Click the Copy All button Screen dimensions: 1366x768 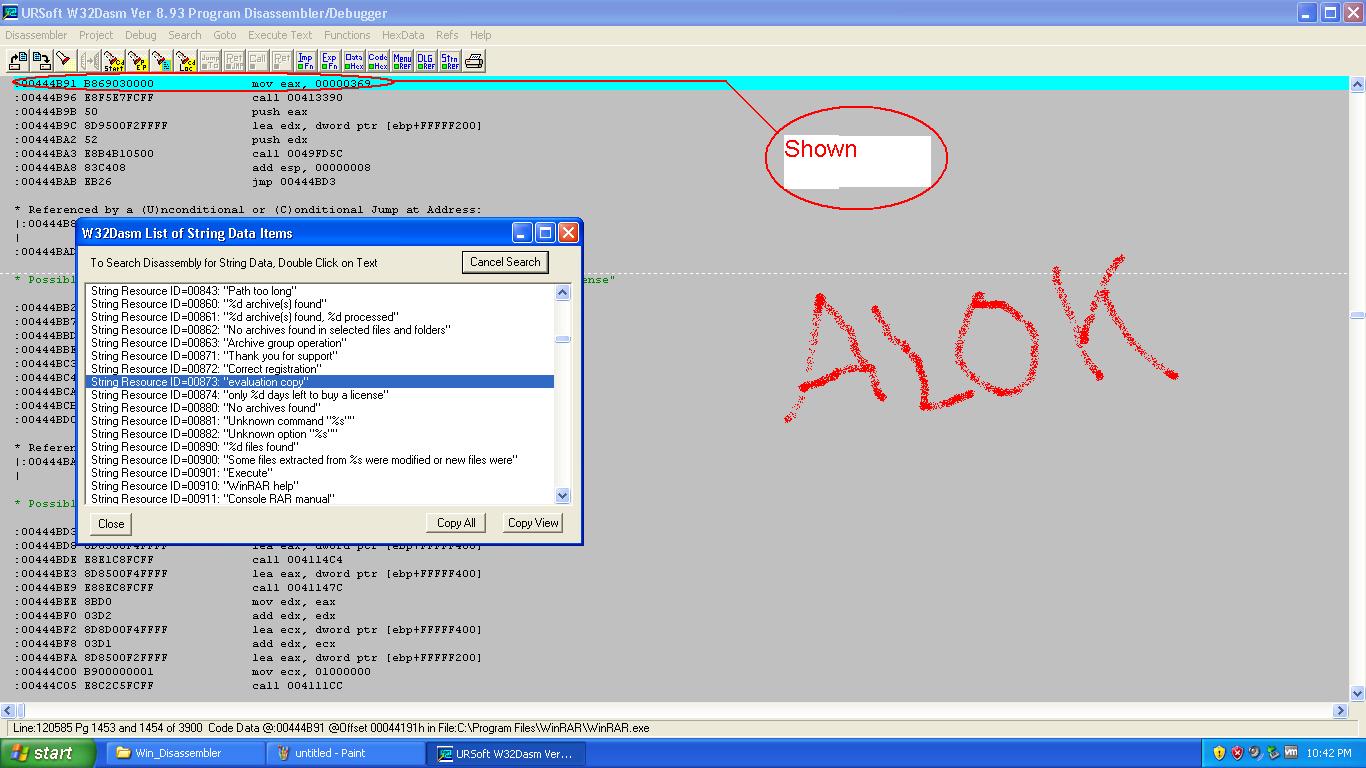pos(456,522)
